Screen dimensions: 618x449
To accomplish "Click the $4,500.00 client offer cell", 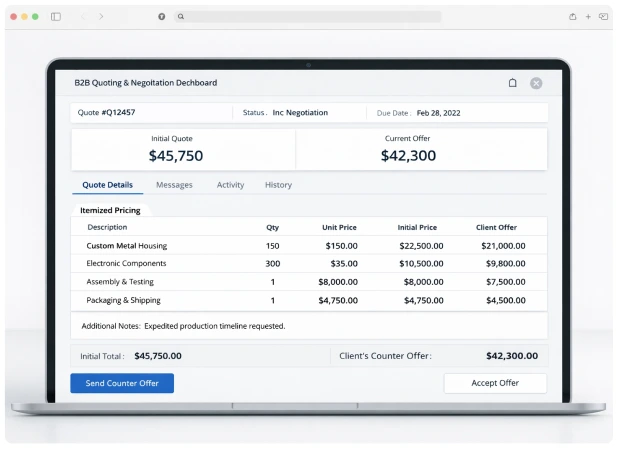I will [x=506, y=300].
